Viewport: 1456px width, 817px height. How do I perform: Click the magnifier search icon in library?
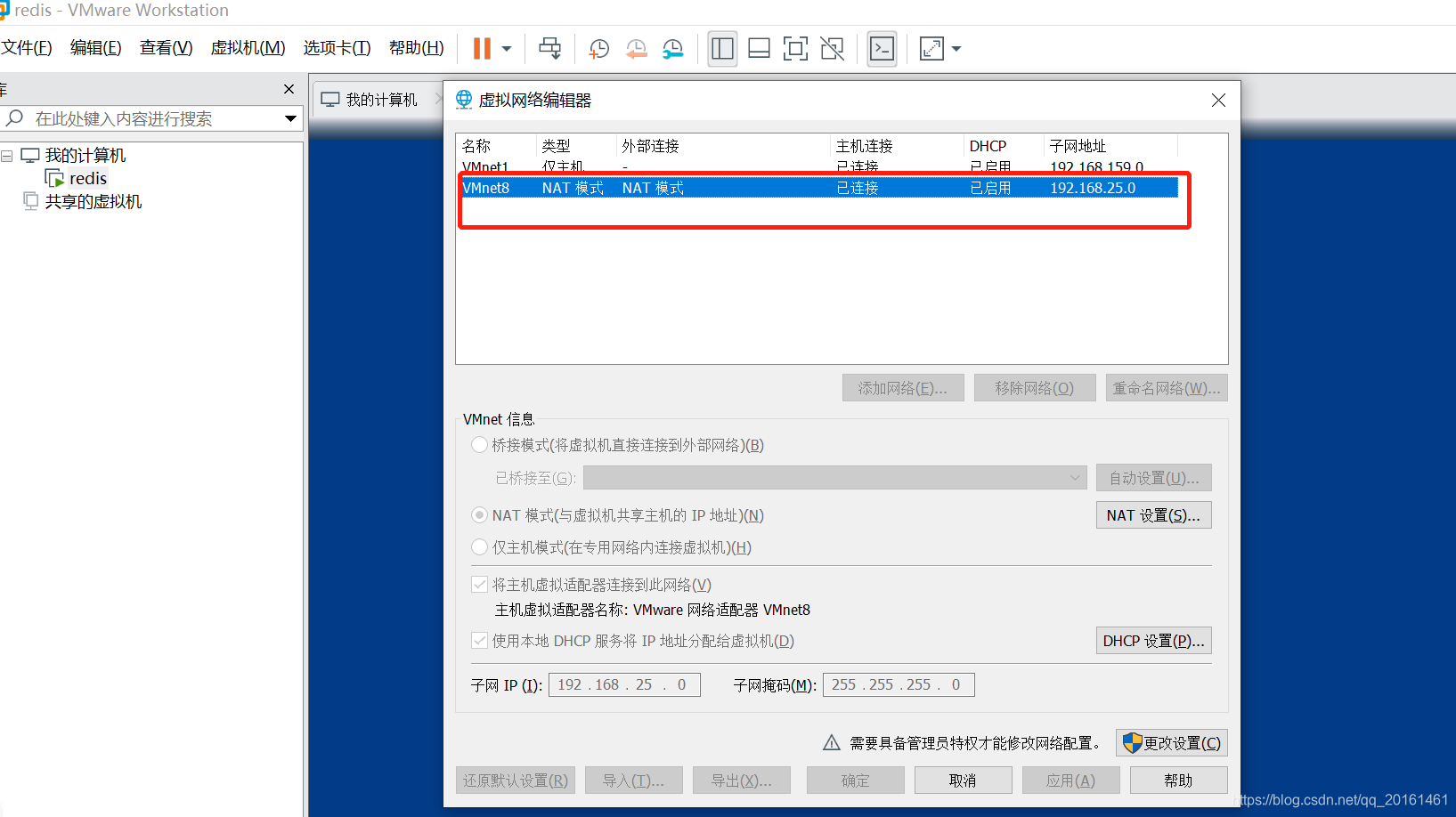[14, 118]
